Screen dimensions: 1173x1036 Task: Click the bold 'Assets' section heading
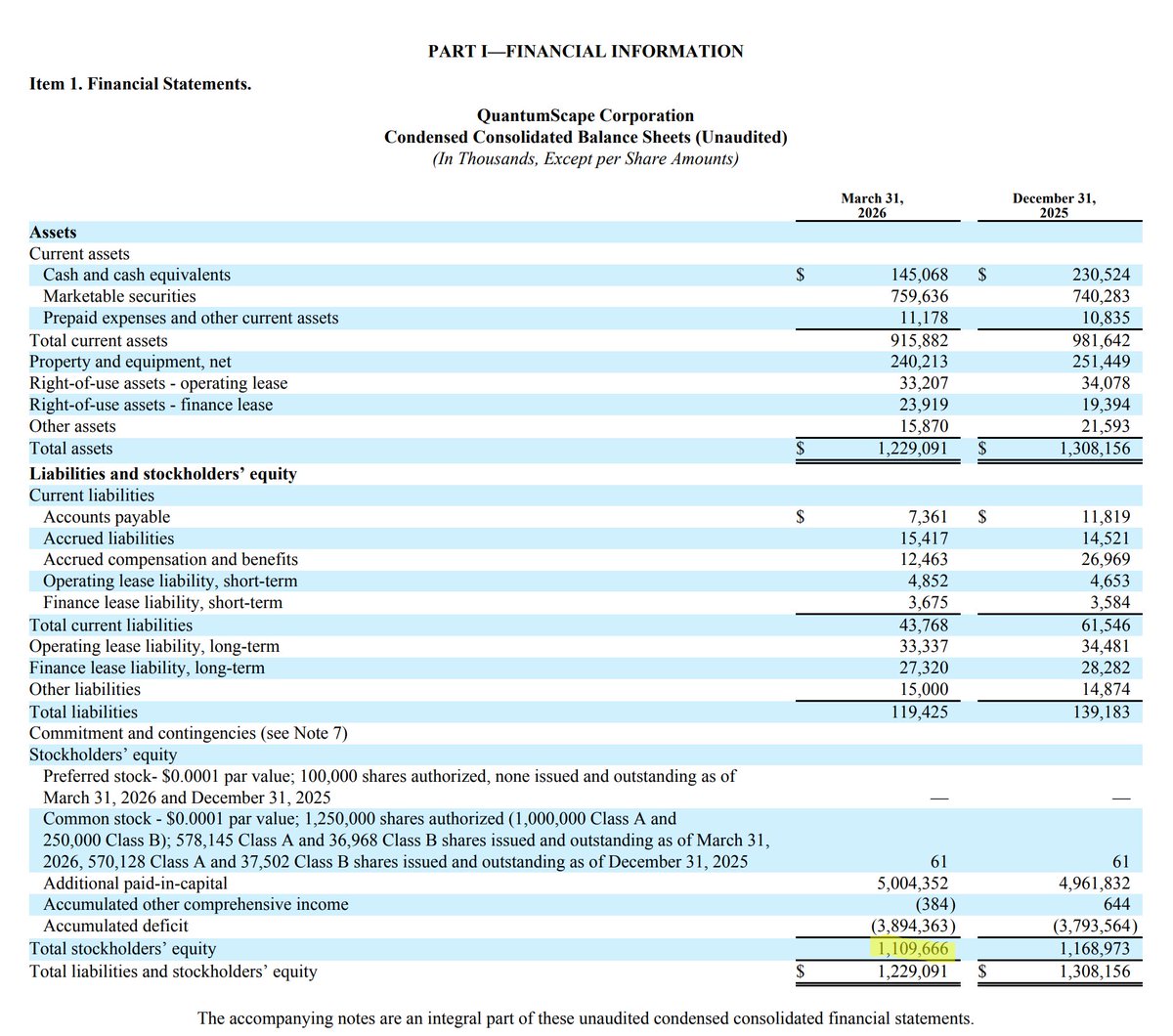point(53,233)
